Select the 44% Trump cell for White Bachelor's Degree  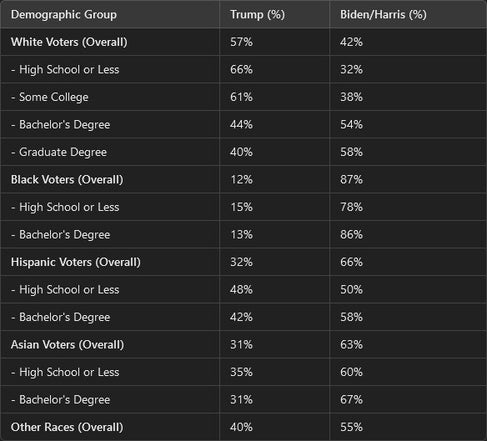pyautogui.click(x=241, y=125)
